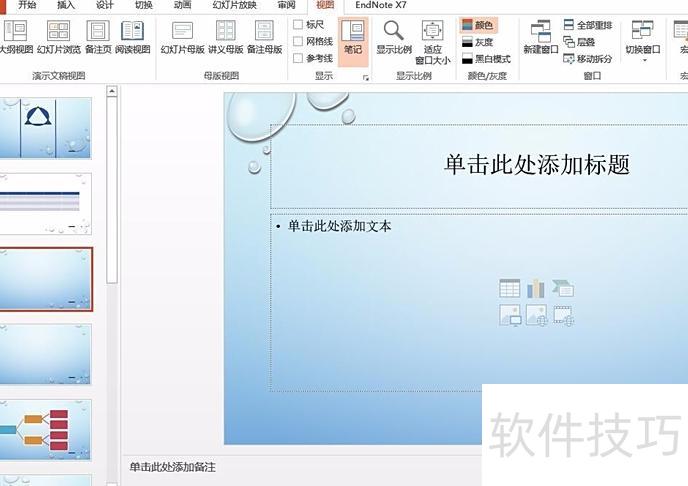Viewport: 688px width, 486px height.
Task: Open 切换窗口 switch windows dropdown
Action: (x=643, y=41)
